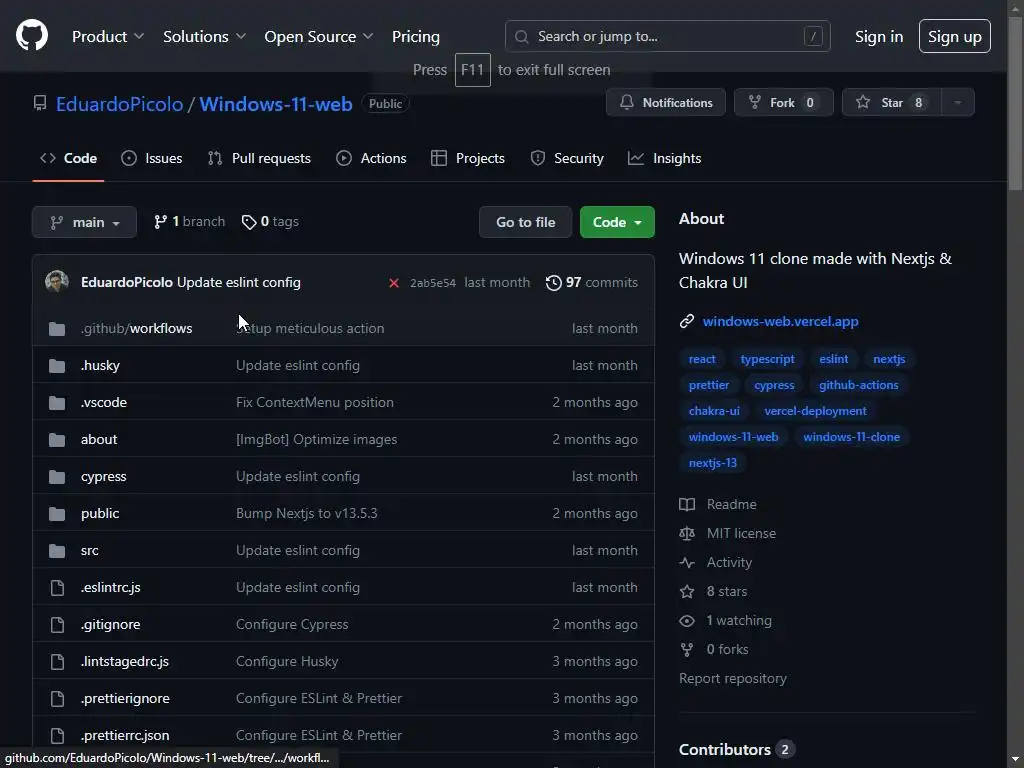Click the folder icon for .husky
Image resolution: width=1024 pixels, height=768 pixels.
(57, 366)
